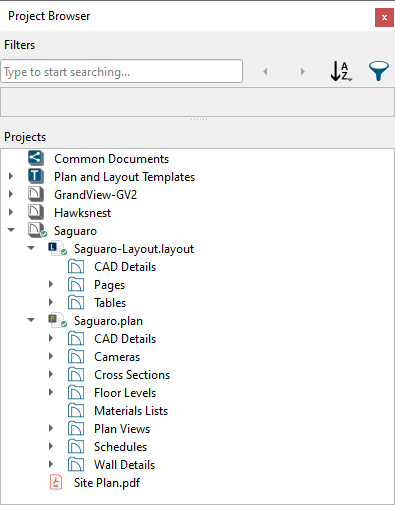This screenshot has height=505, width=395.
Task: Click the Wall Details folder icon
Action: (x=76, y=465)
